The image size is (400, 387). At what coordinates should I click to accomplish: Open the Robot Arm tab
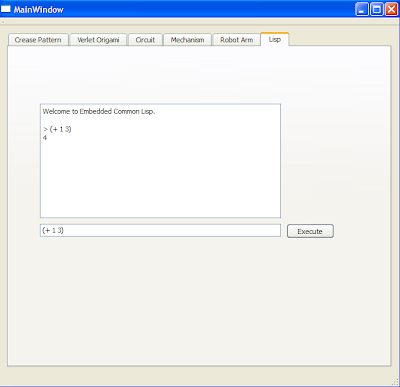pos(236,40)
